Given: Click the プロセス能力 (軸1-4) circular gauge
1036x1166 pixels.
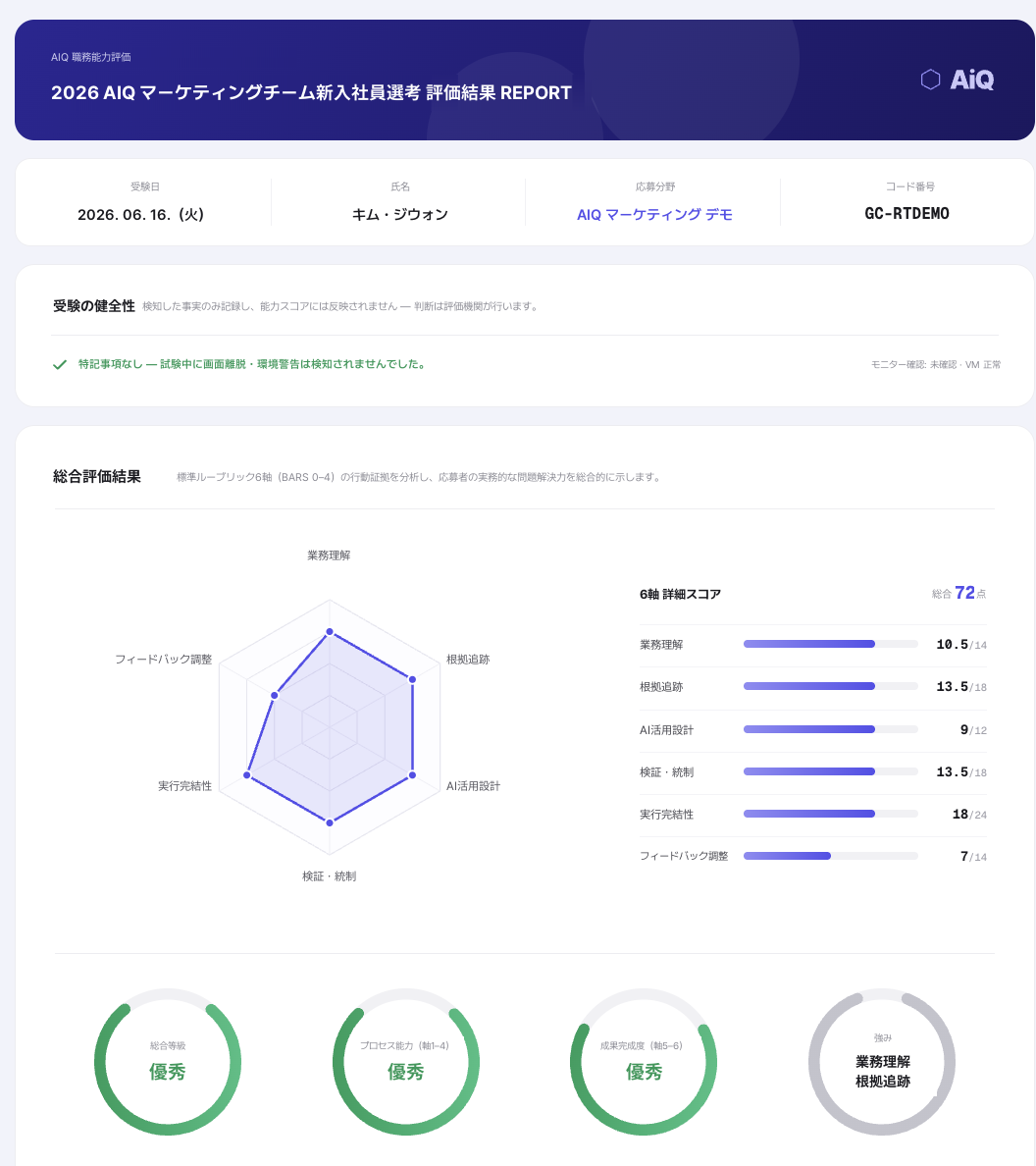Looking at the screenshot, I should 406,1062.
